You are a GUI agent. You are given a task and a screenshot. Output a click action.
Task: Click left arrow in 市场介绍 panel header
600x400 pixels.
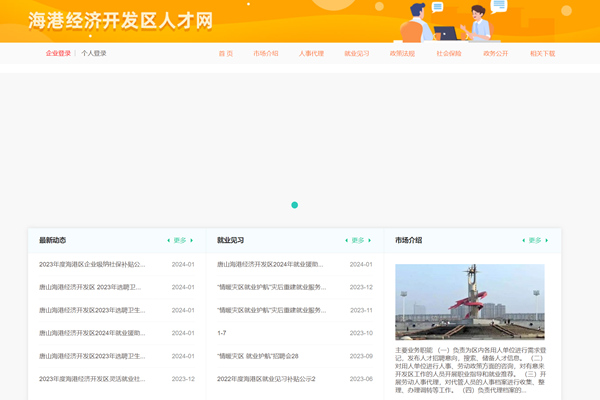[524, 240]
